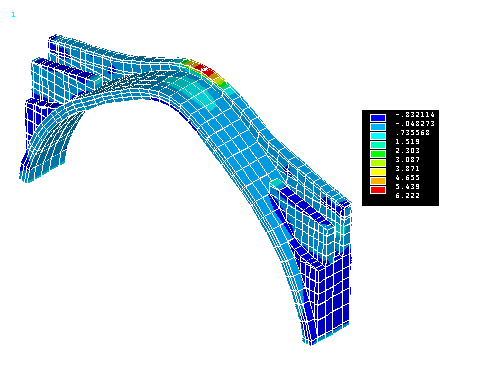Click the 4.655 legend value
Viewport: 494px width, 384px height.
click(x=407, y=178)
